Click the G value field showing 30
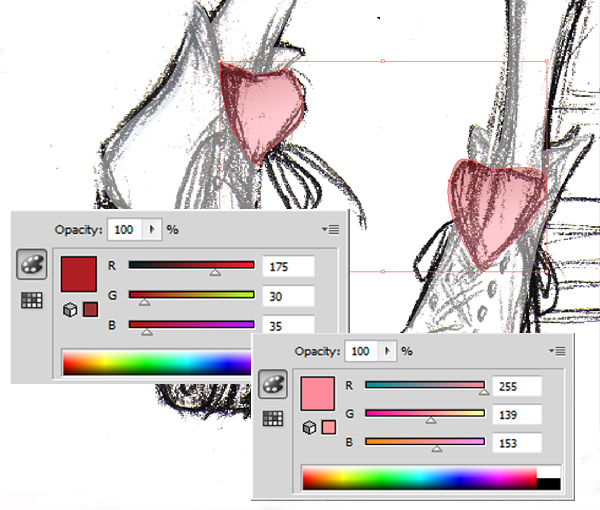 289,296
